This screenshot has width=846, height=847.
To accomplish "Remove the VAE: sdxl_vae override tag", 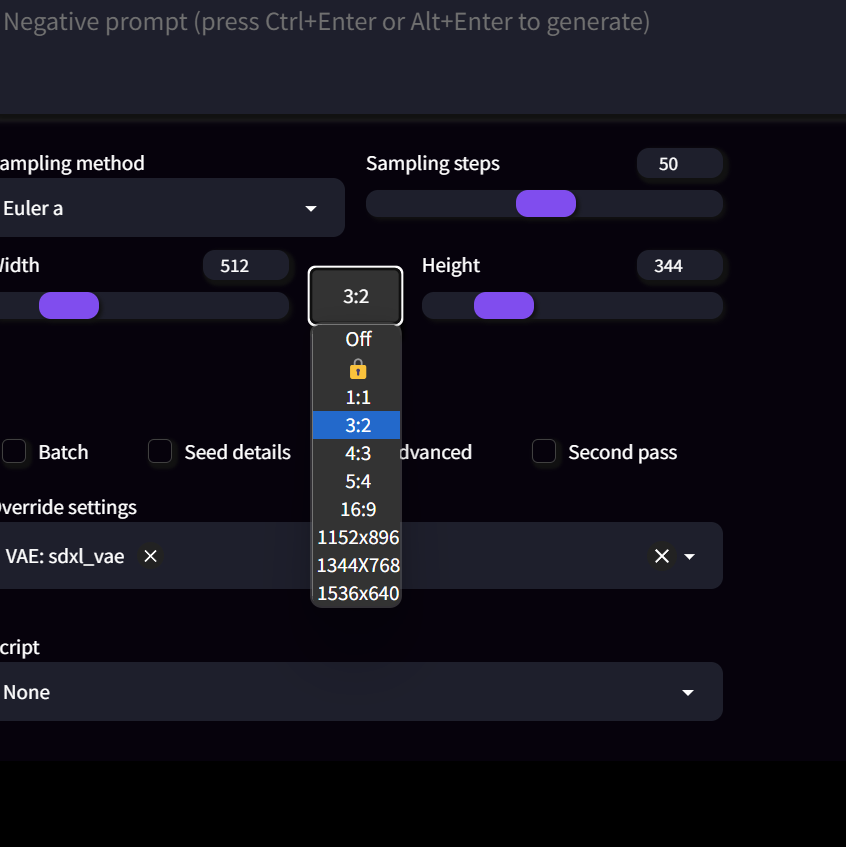I will click(150, 556).
